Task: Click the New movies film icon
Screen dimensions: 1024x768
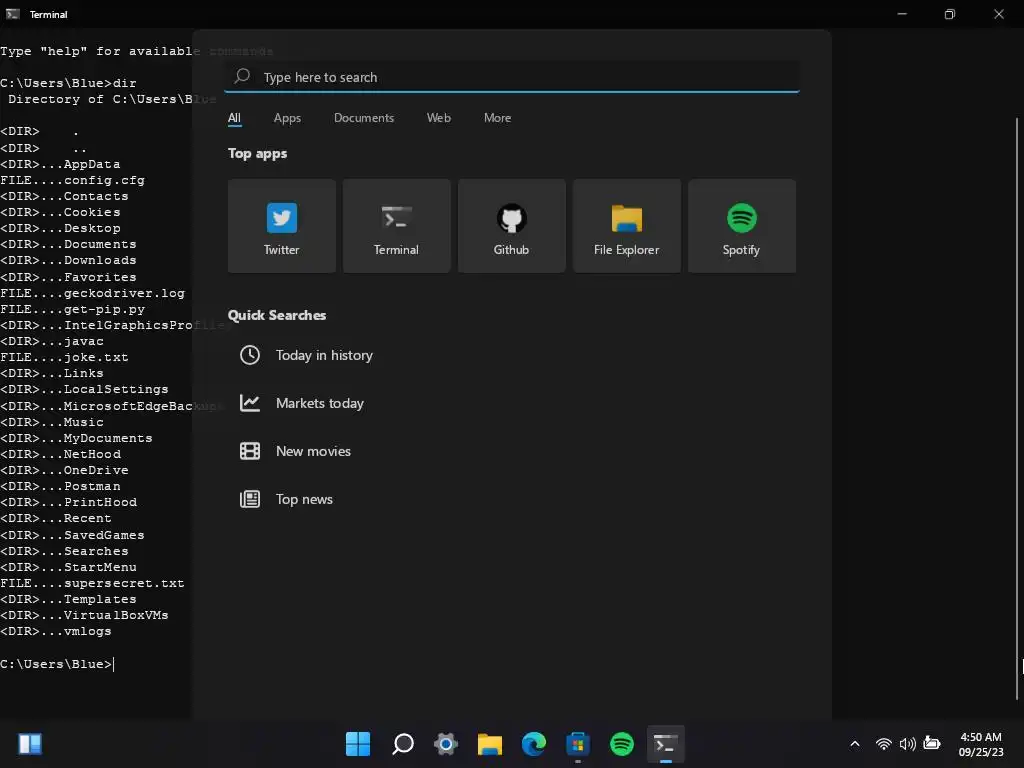Action: (x=249, y=451)
